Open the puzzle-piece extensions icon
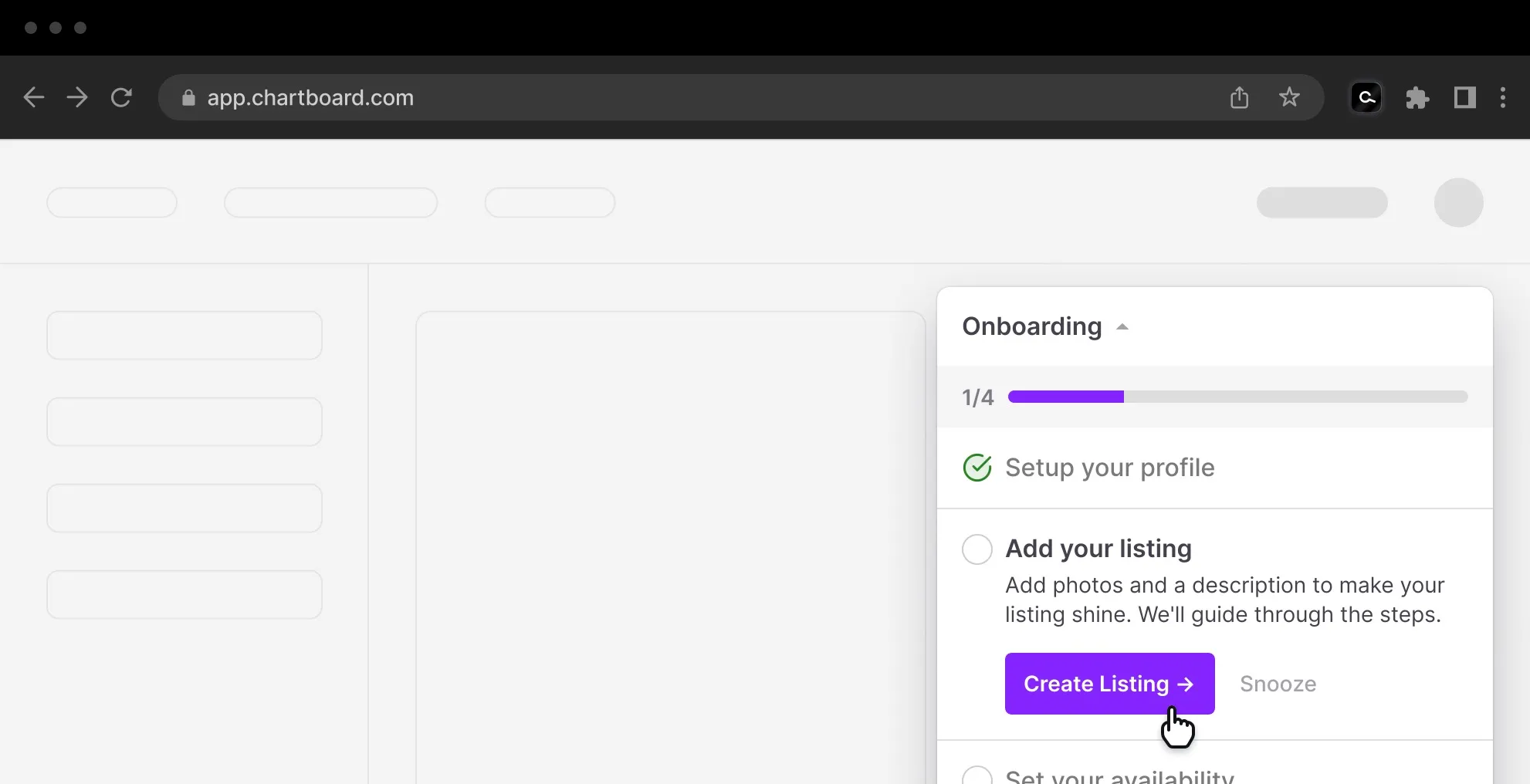 point(1417,98)
